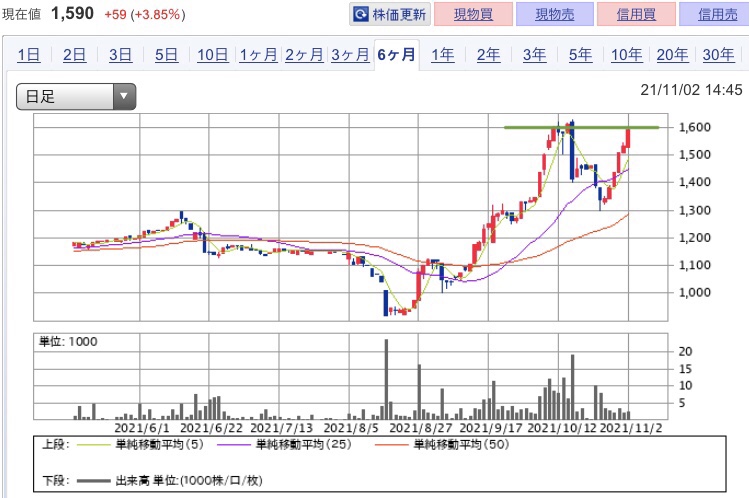Screen dimensions: 749x498
Task: Show the 10年 chart period
Action: tap(627, 55)
